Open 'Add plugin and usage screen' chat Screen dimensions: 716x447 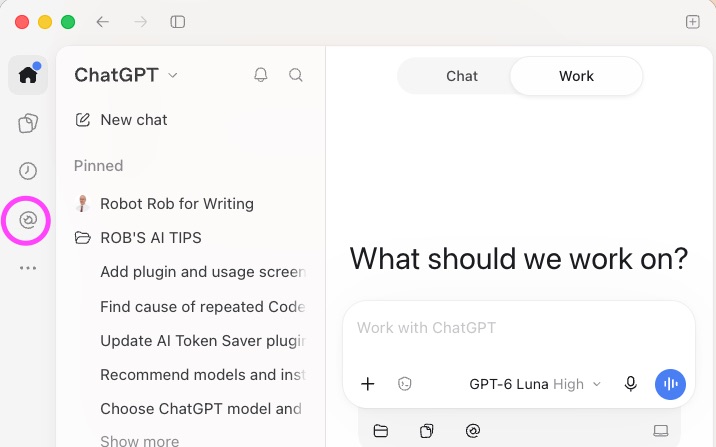click(203, 272)
